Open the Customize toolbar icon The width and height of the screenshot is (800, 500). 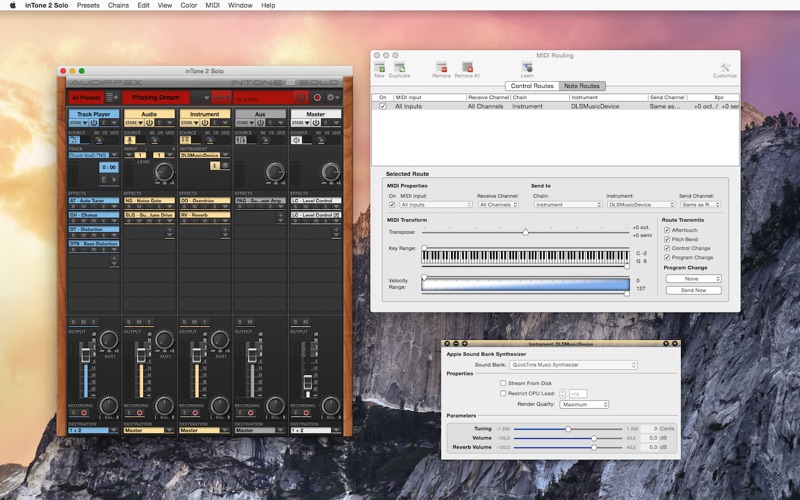point(725,68)
